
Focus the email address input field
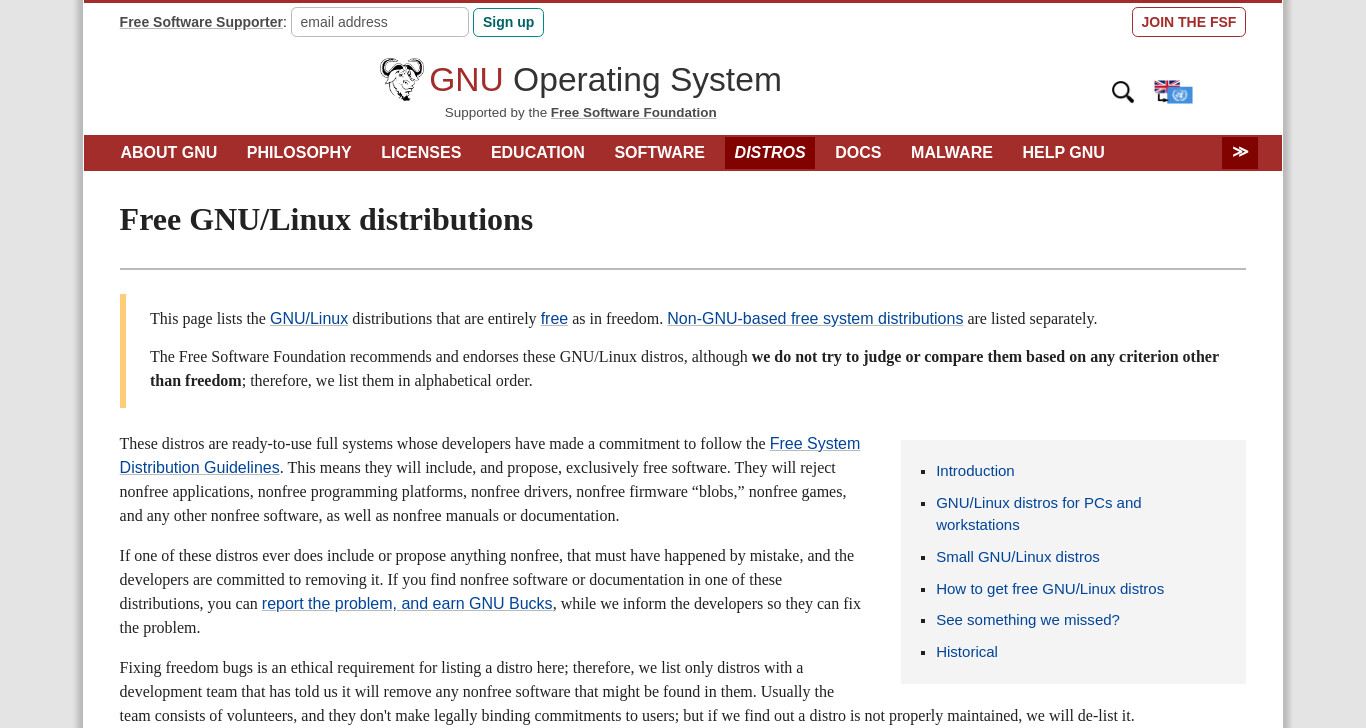[x=380, y=22]
